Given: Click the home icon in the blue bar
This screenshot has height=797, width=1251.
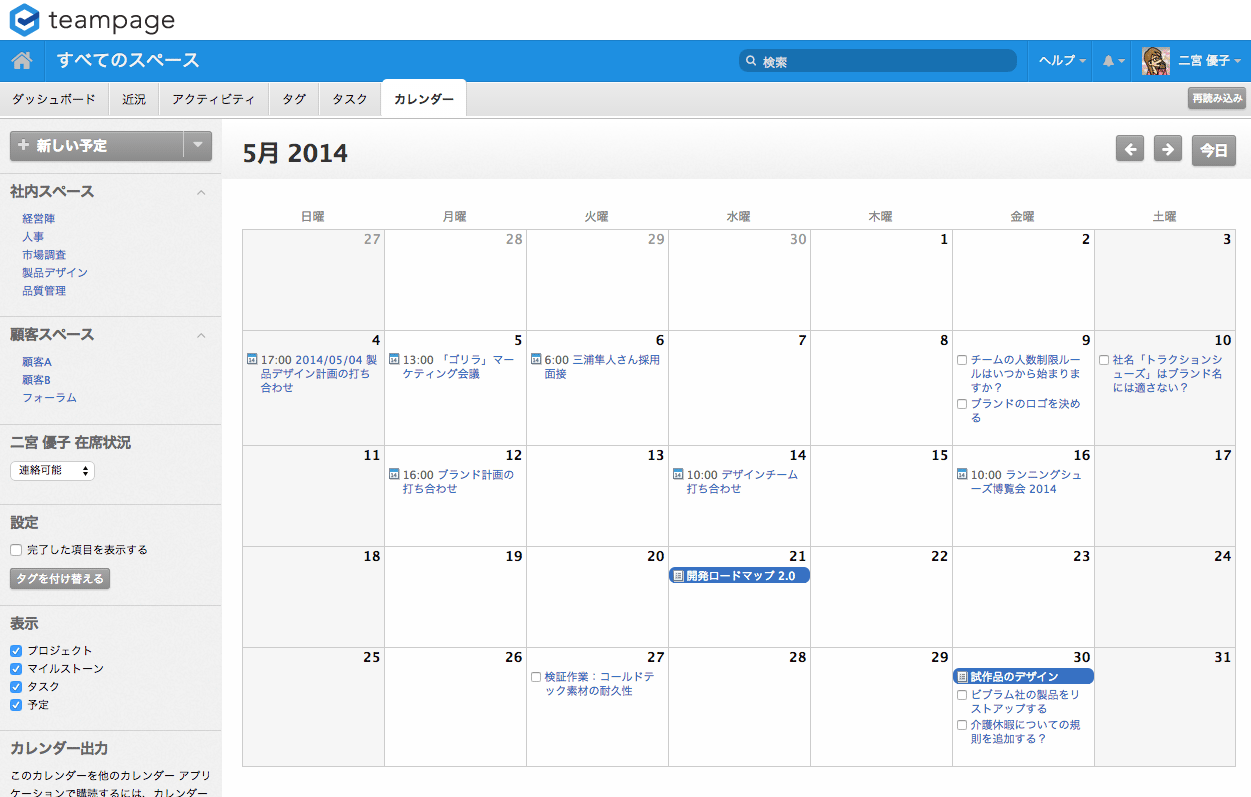Looking at the screenshot, I should (22, 61).
